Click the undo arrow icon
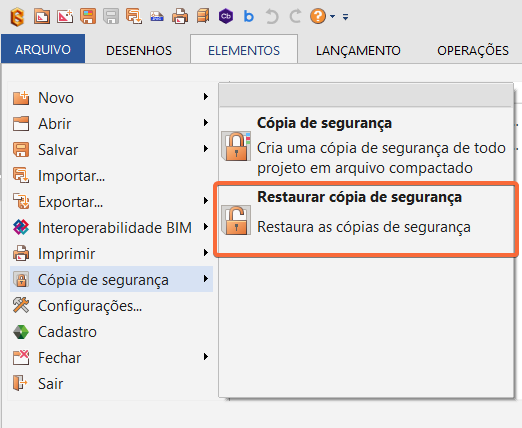Image resolution: width=522 pixels, height=428 pixels. (272, 16)
